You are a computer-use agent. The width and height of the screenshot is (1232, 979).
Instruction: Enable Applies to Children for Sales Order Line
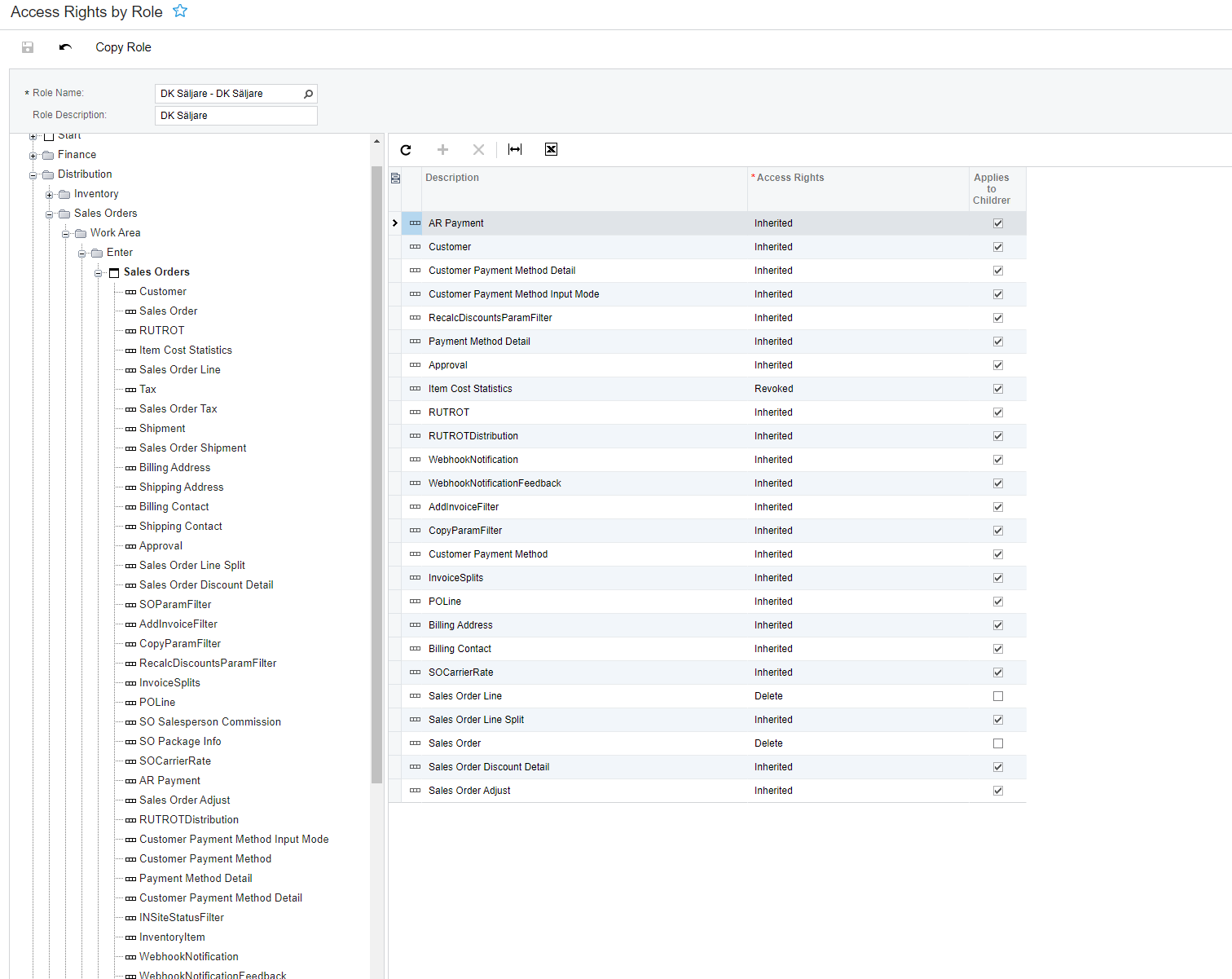coord(997,696)
